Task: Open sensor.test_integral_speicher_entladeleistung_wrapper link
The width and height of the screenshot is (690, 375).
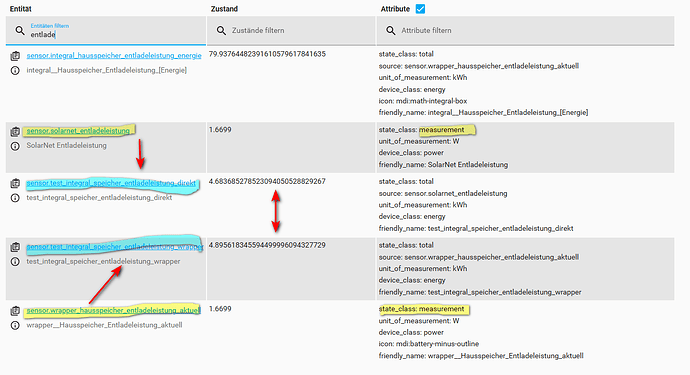Action: (x=114, y=246)
